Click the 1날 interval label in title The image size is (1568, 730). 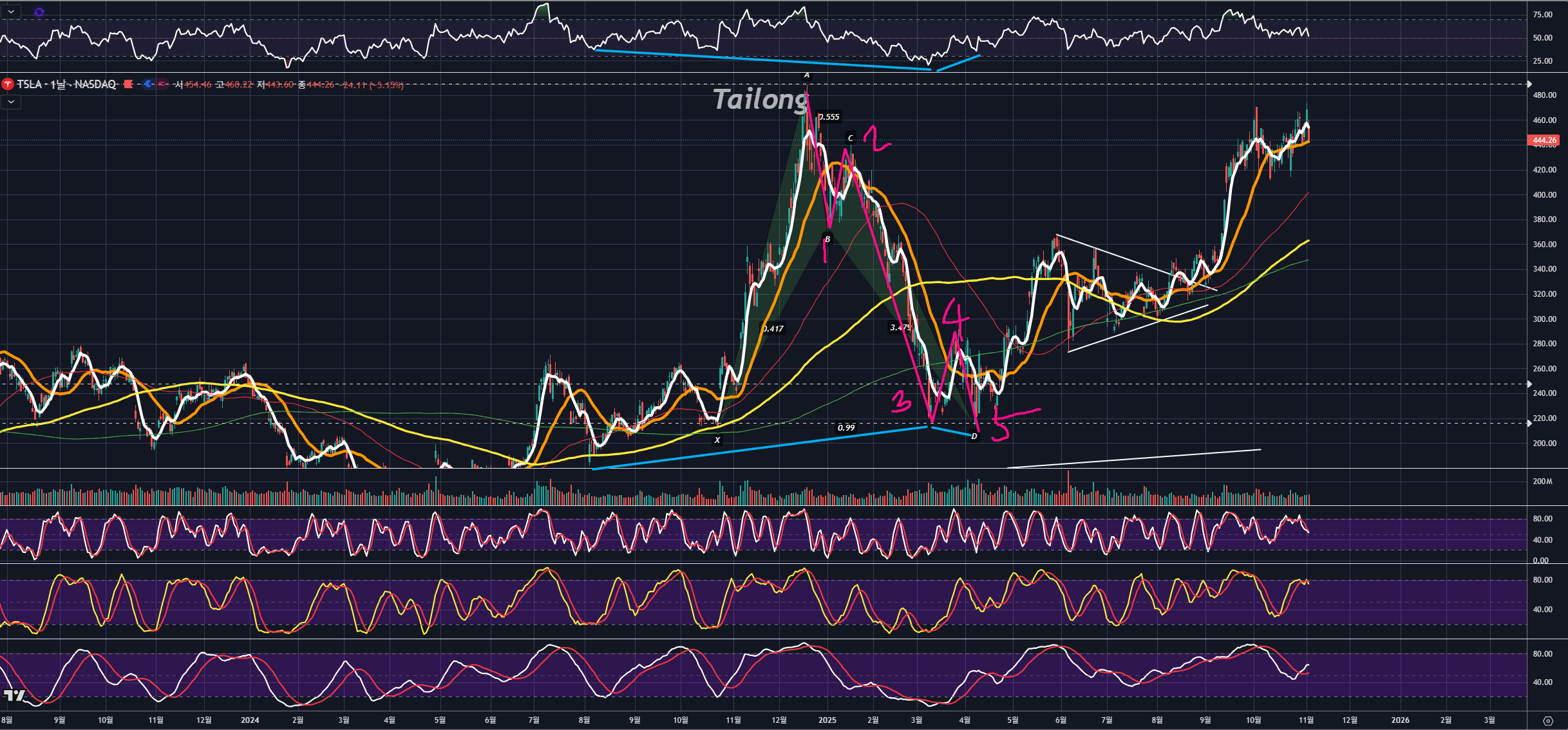tap(58, 84)
